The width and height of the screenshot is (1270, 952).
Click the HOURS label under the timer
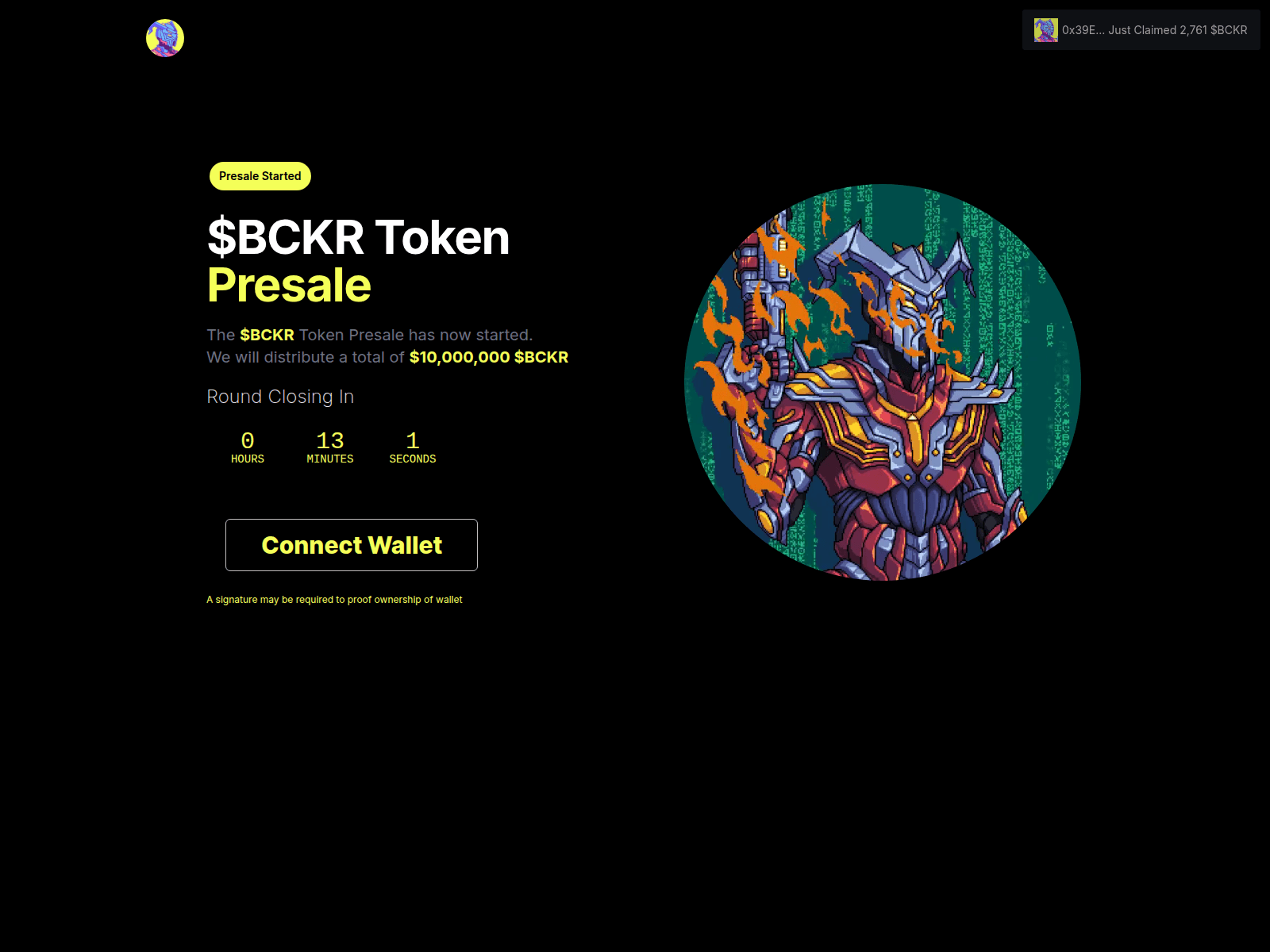[x=248, y=459]
